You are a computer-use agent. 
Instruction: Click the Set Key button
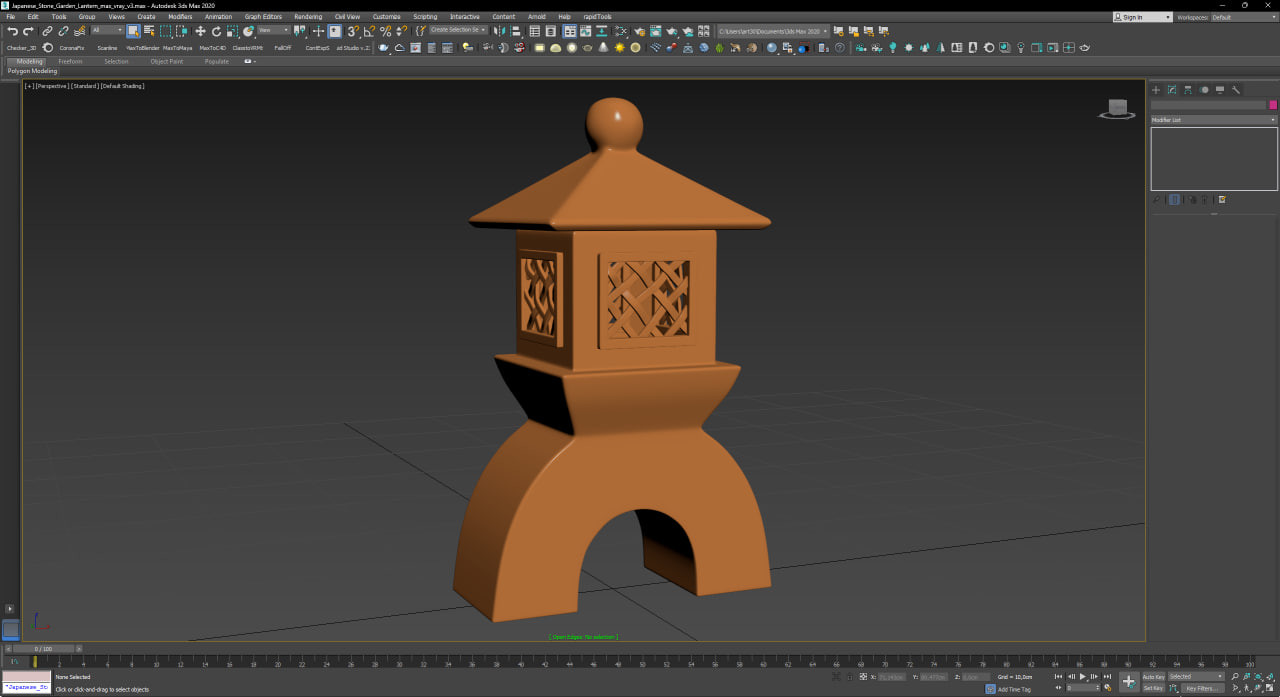click(1153, 688)
